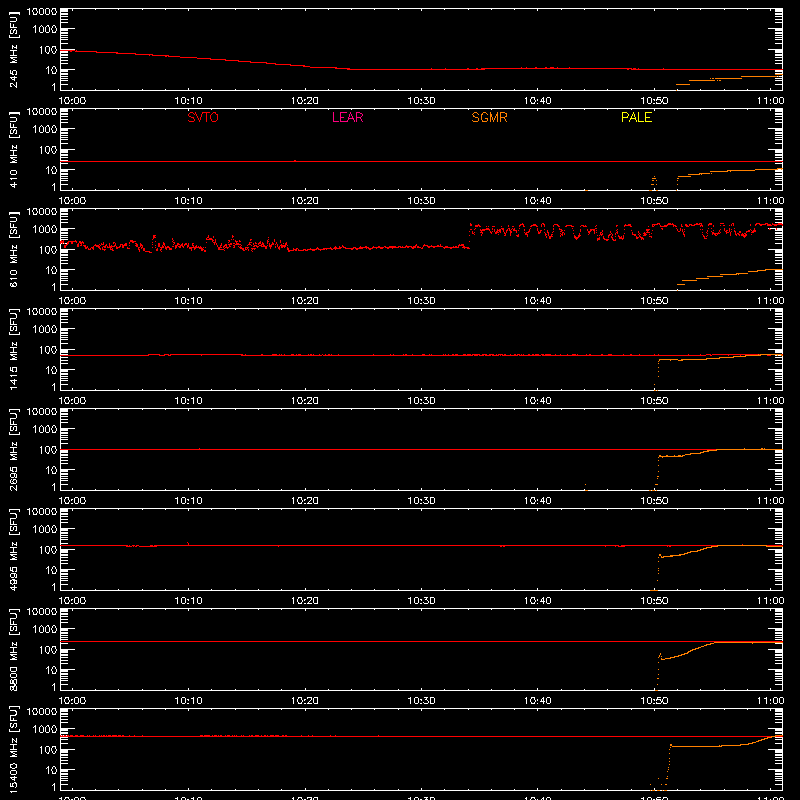The width and height of the screenshot is (800, 800).
Task: Select the 15400 MHz [SFU] axis label
Action: 14,749
